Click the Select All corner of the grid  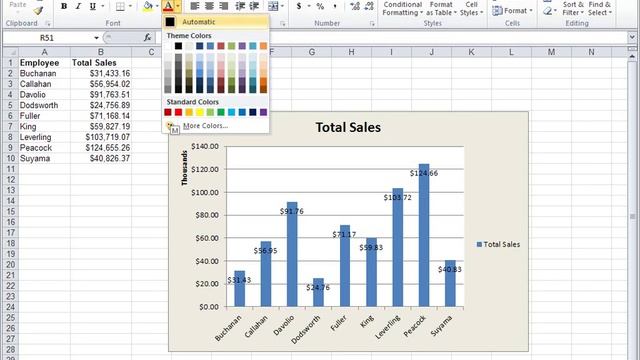[11, 52]
